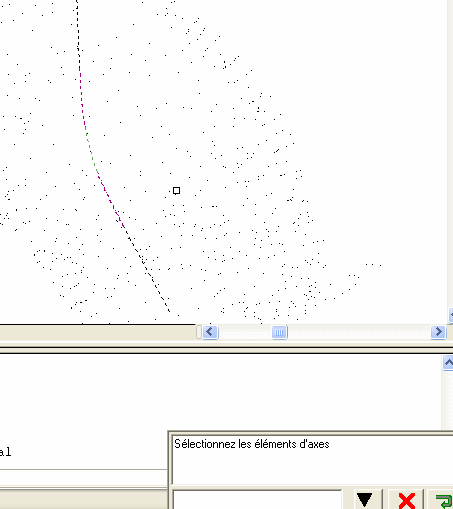Screen dimensions: 453x509
Task: Click the small square pickbox cursor
Action: (176, 191)
